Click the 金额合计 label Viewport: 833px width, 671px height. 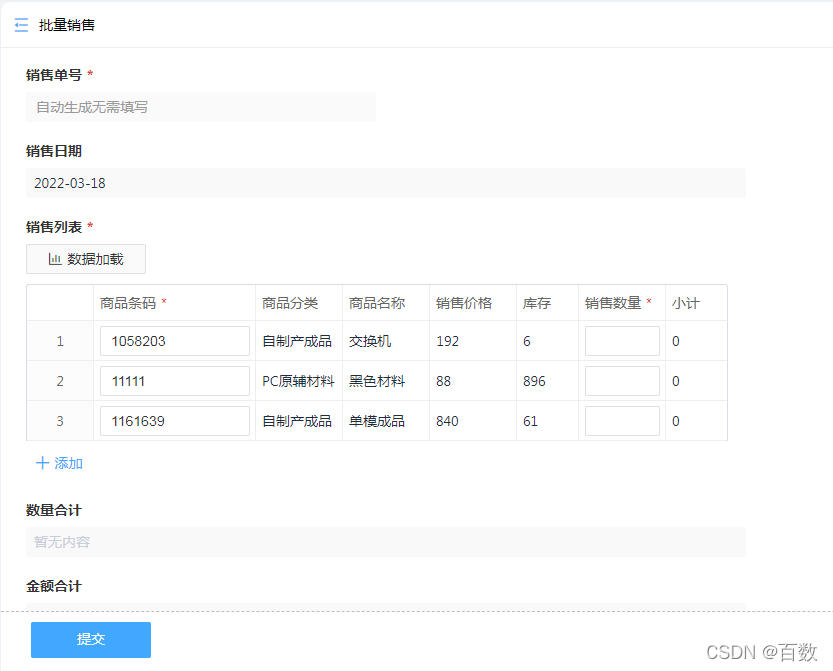[54, 586]
